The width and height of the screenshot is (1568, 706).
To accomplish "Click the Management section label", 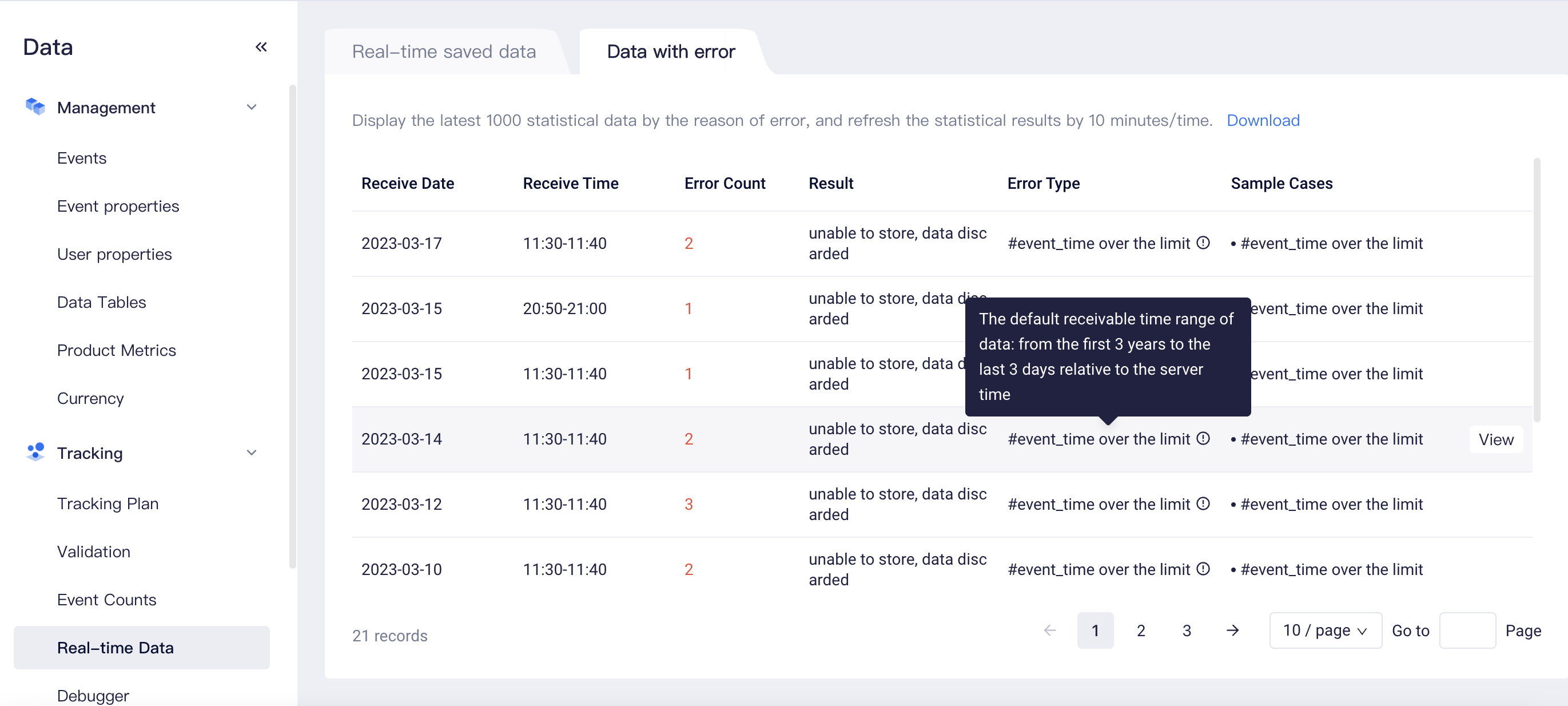I will tap(106, 107).
